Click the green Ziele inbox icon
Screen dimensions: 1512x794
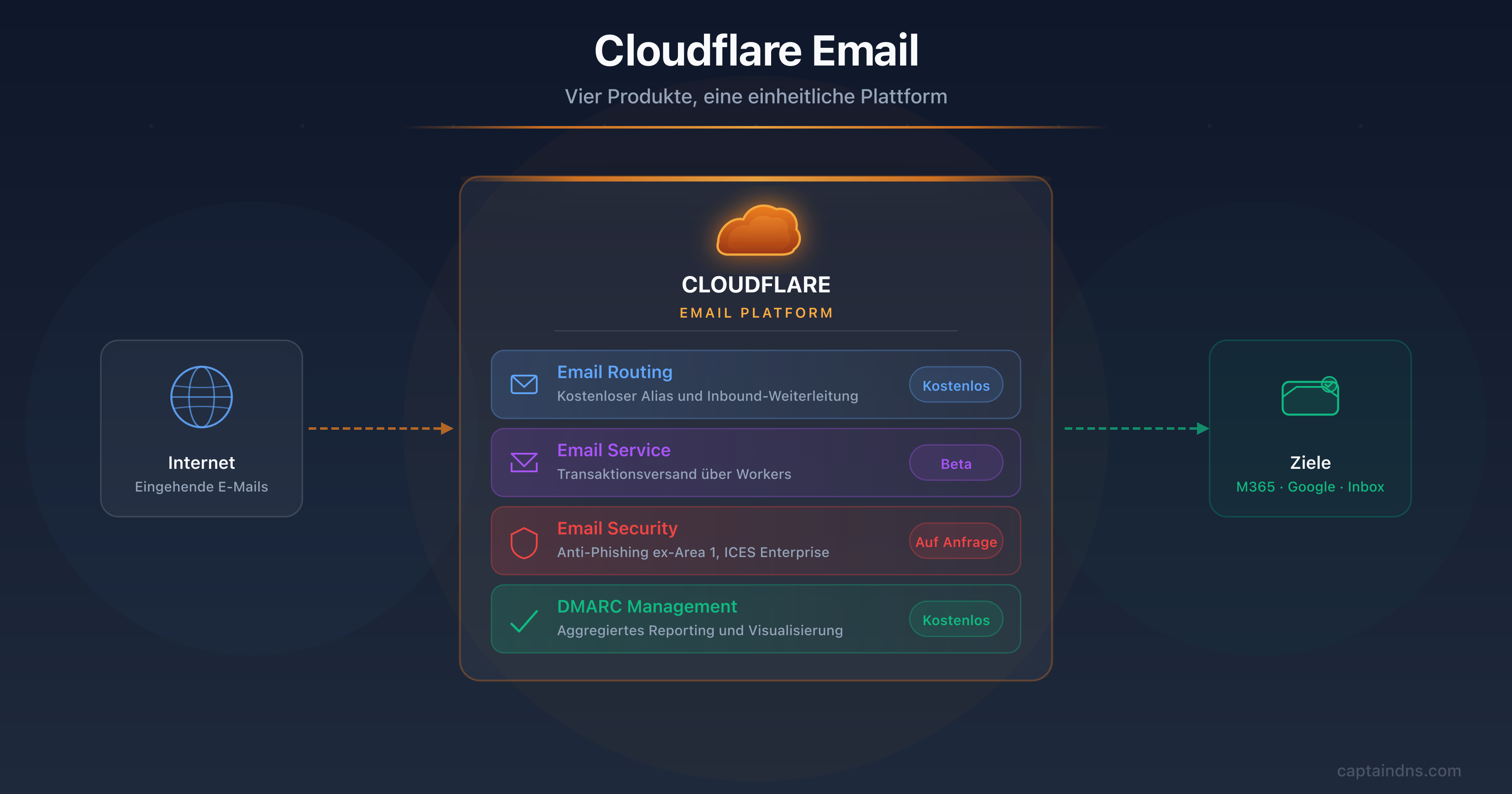tap(1309, 397)
